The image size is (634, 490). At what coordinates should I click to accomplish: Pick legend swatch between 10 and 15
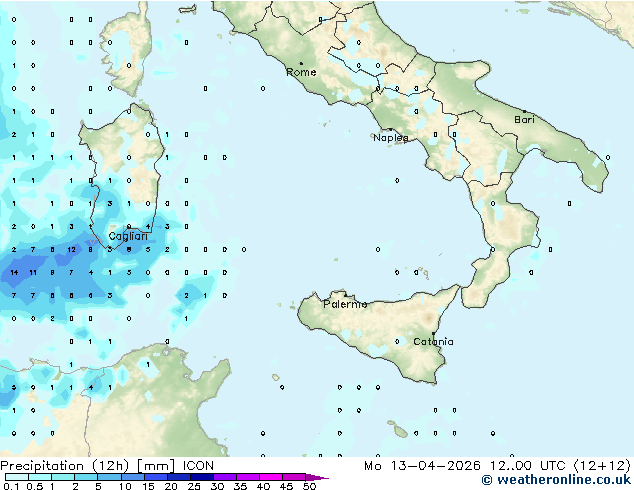pos(132,477)
